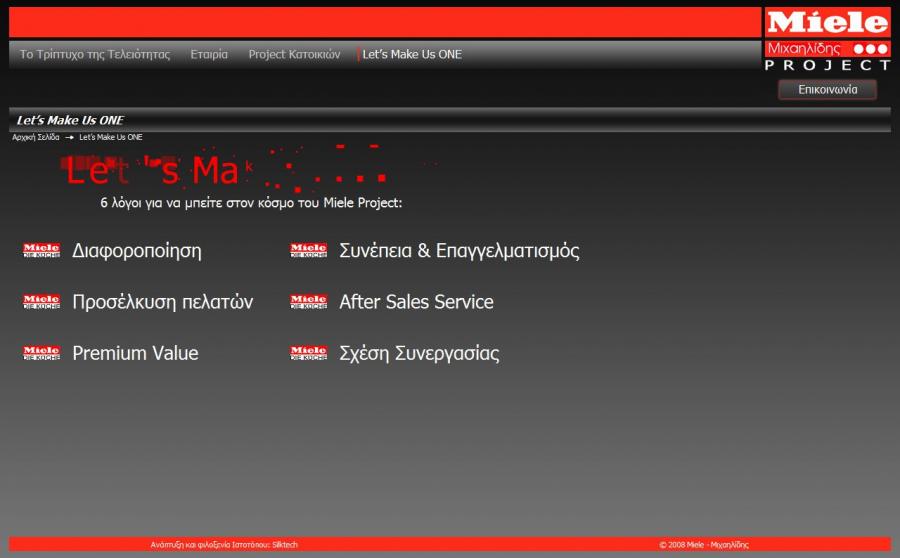
Task: Open the Προσέλκυση πελατών link
Action: click(163, 302)
